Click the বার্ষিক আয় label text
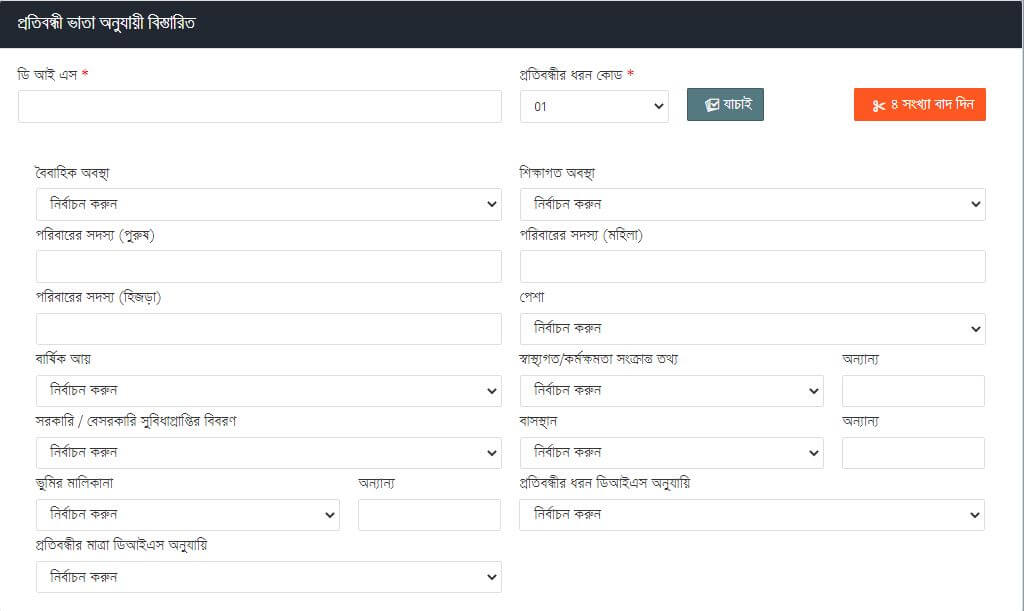 [63, 359]
